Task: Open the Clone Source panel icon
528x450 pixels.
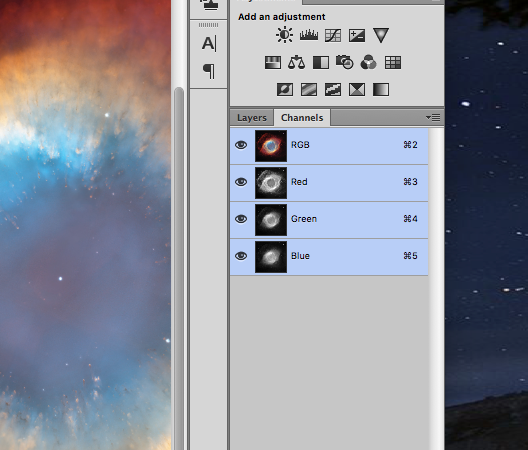Action: point(209,5)
